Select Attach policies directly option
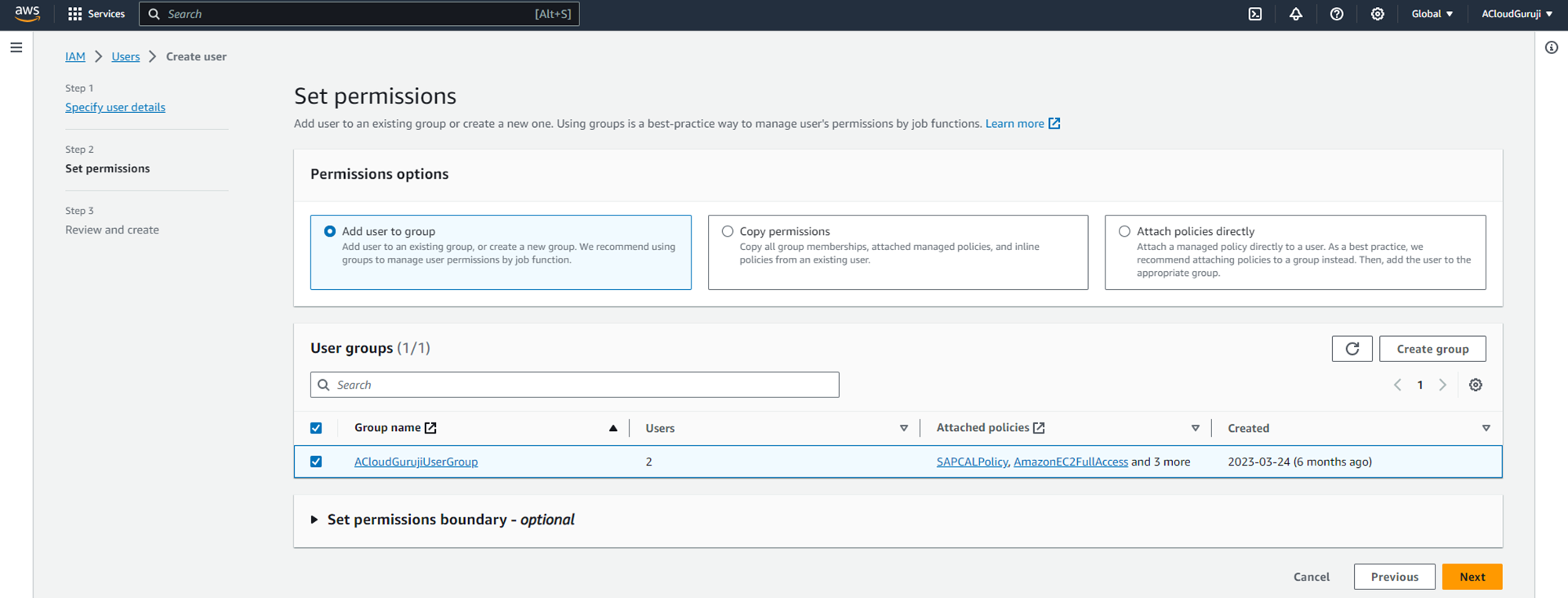Screen dimensions: 1568x598 click(1124, 231)
